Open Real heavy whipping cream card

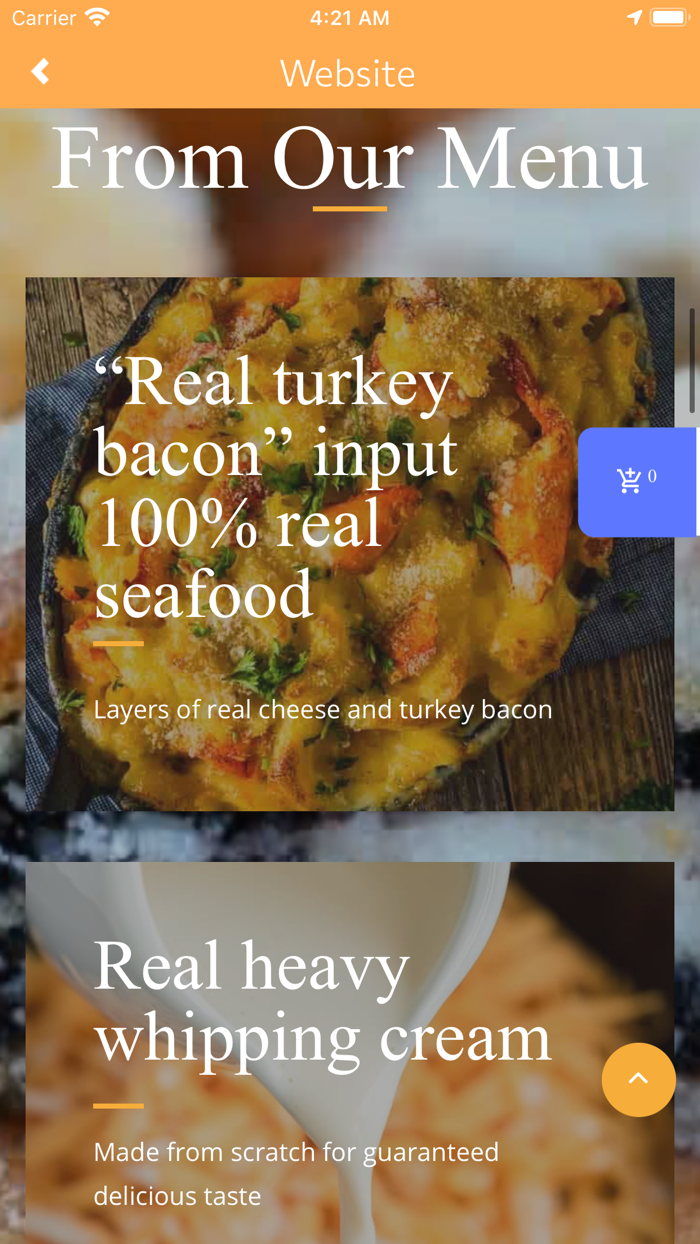pos(350,1053)
